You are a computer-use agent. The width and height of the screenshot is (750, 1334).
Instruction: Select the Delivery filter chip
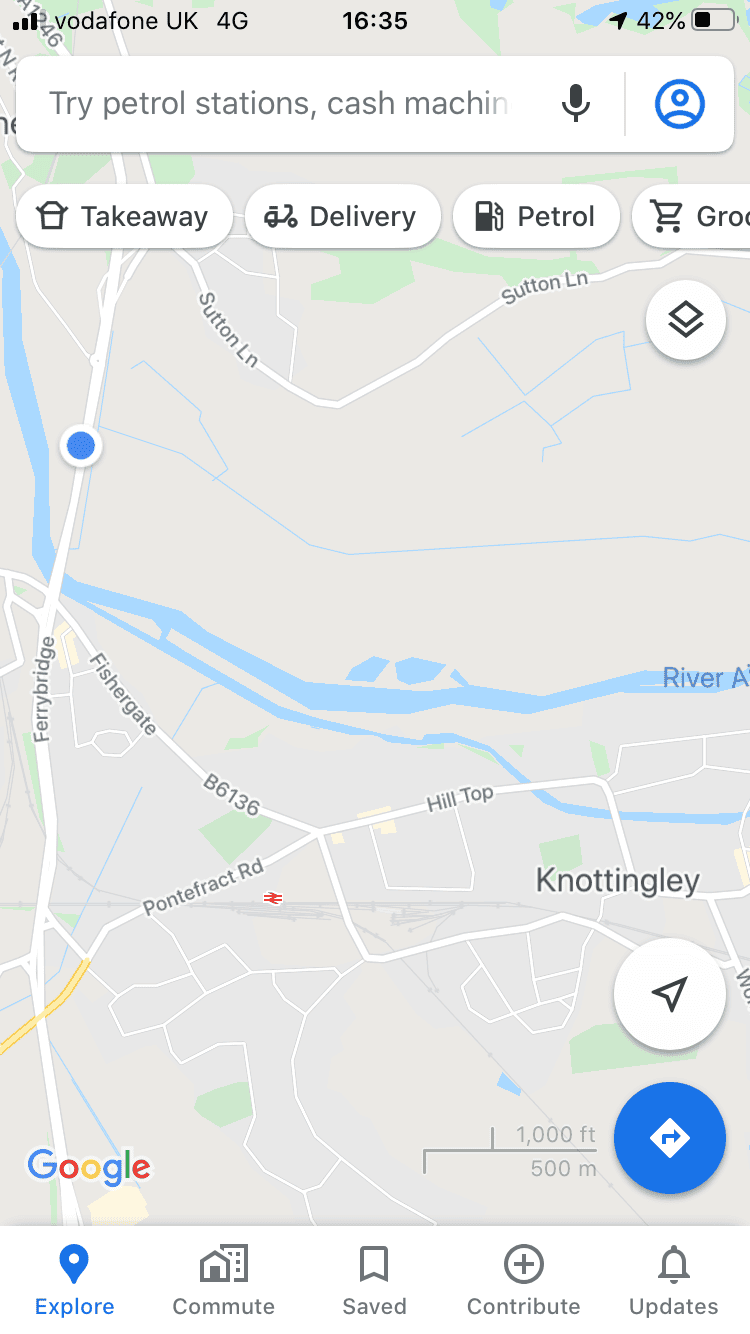[343, 216]
